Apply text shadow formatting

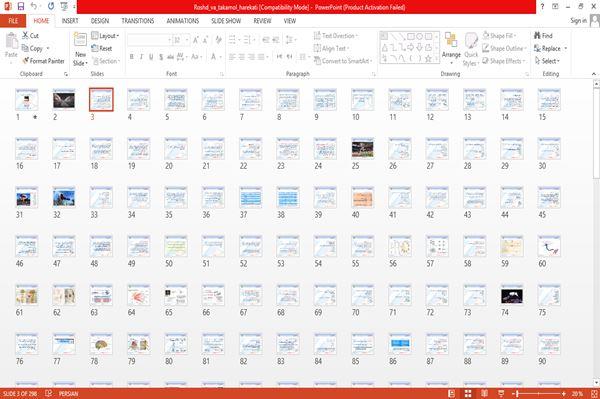[161, 57]
